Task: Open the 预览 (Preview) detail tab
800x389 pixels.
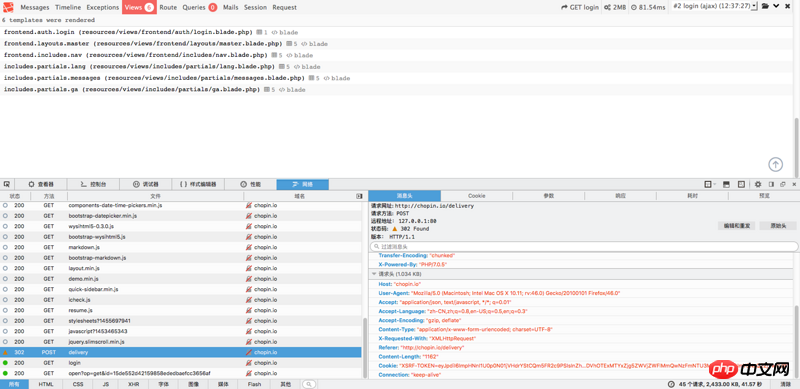Action: (x=764, y=196)
